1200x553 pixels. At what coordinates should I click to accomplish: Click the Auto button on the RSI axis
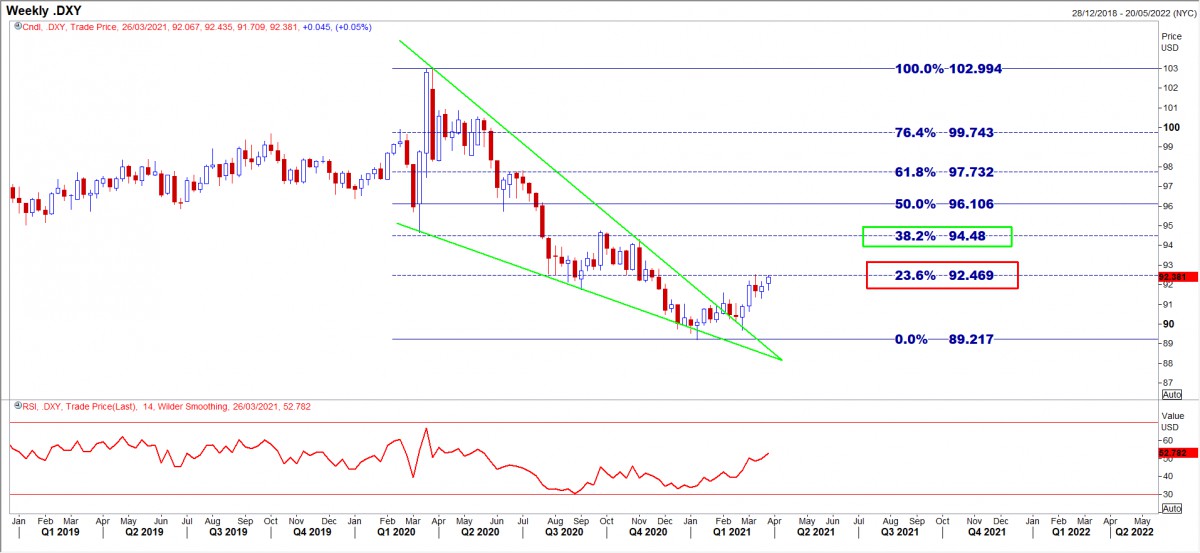[1171, 509]
